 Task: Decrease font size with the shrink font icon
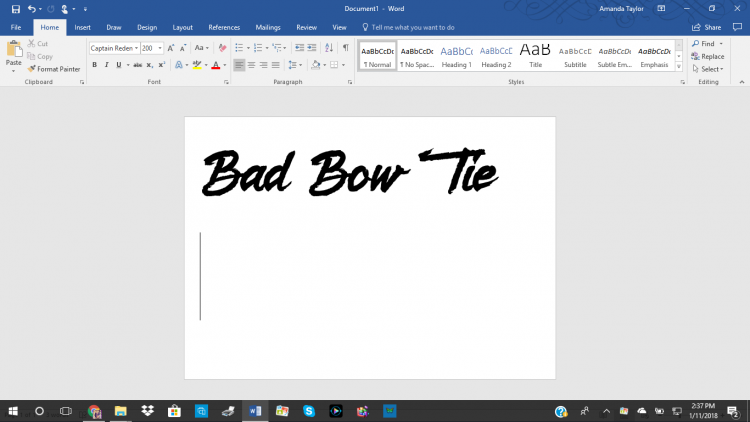tap(183, 48)
